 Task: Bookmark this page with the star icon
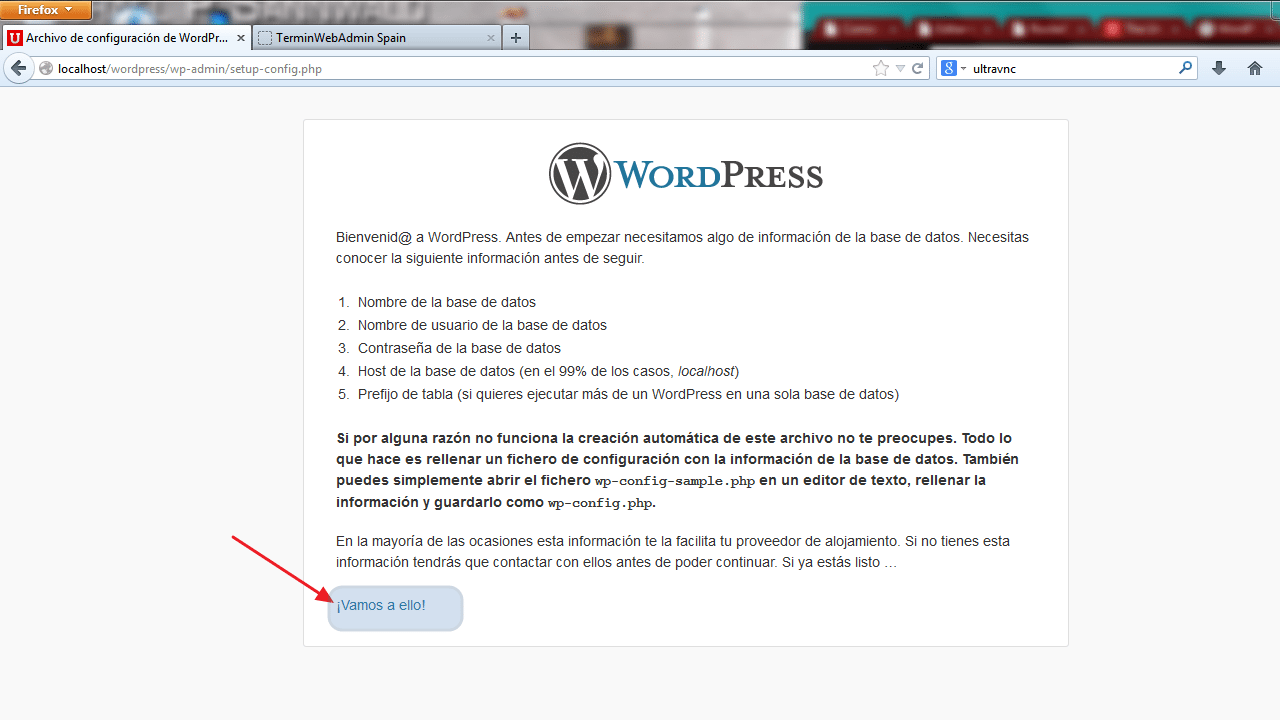880,69
